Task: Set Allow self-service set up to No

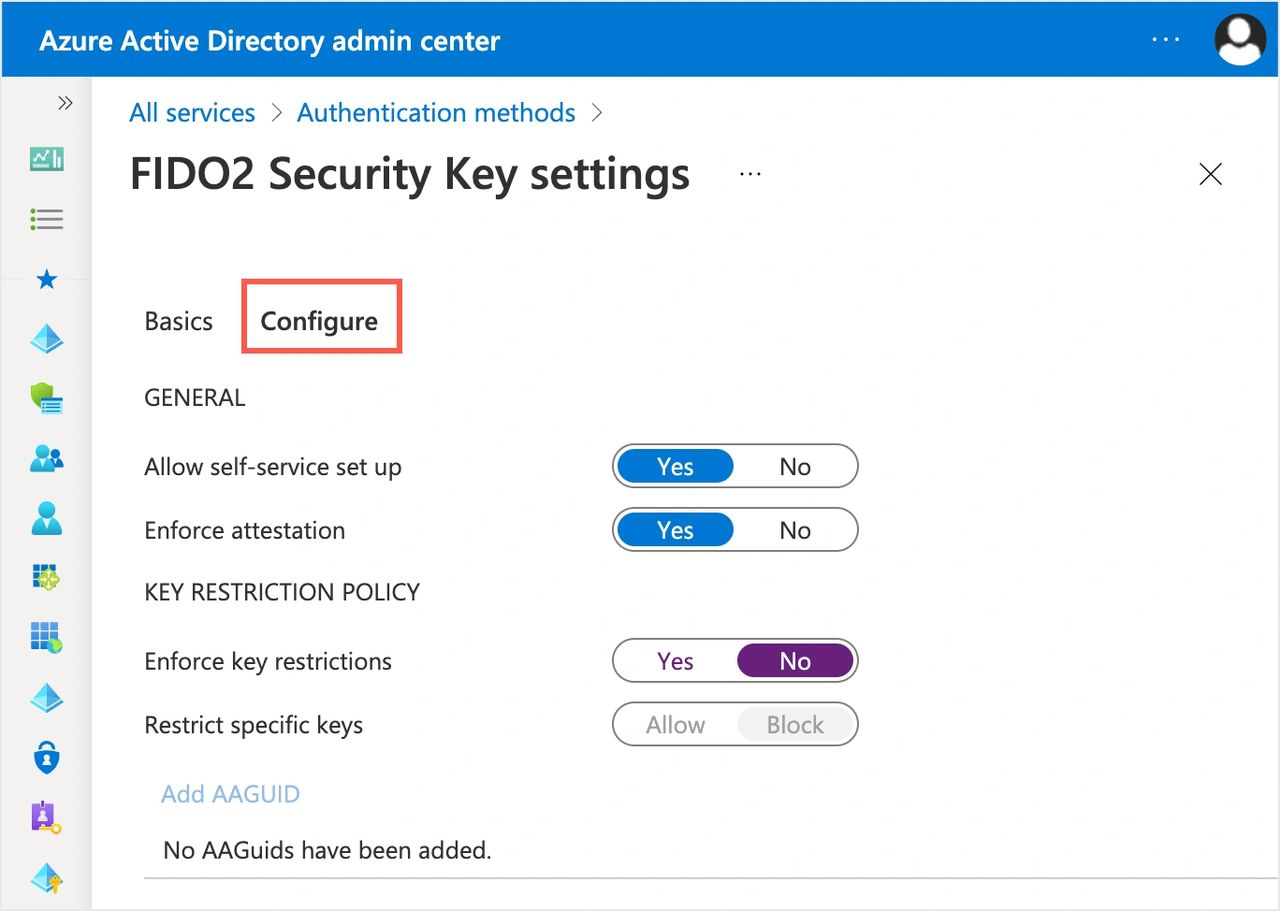Action: pyautogui.click(x=795, y=466)
